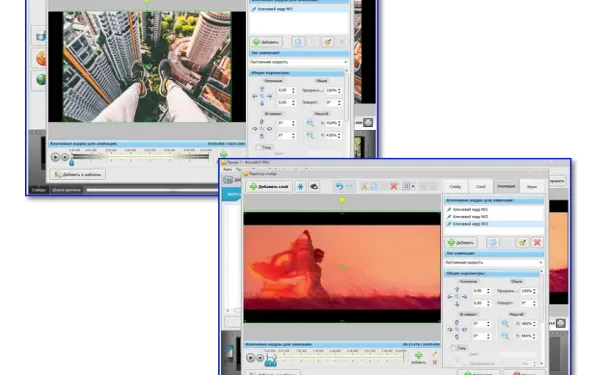Screen dimensions: 600x375
Task: Delete keyframe red X in lower-right panel
Action: pyautogui.click(x=537, y=243)
